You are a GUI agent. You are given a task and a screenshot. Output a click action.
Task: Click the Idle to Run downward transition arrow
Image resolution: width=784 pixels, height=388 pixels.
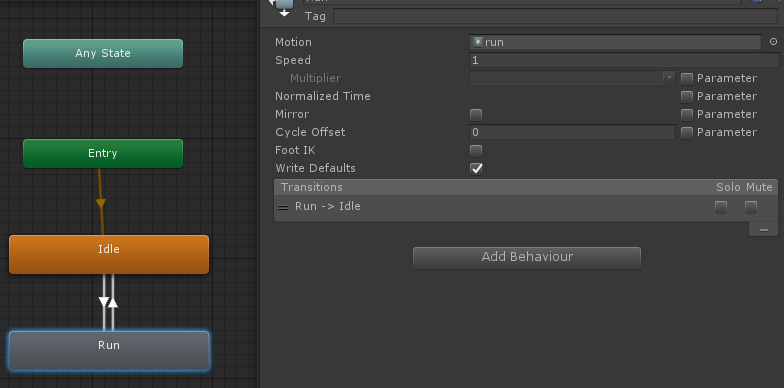104,302
